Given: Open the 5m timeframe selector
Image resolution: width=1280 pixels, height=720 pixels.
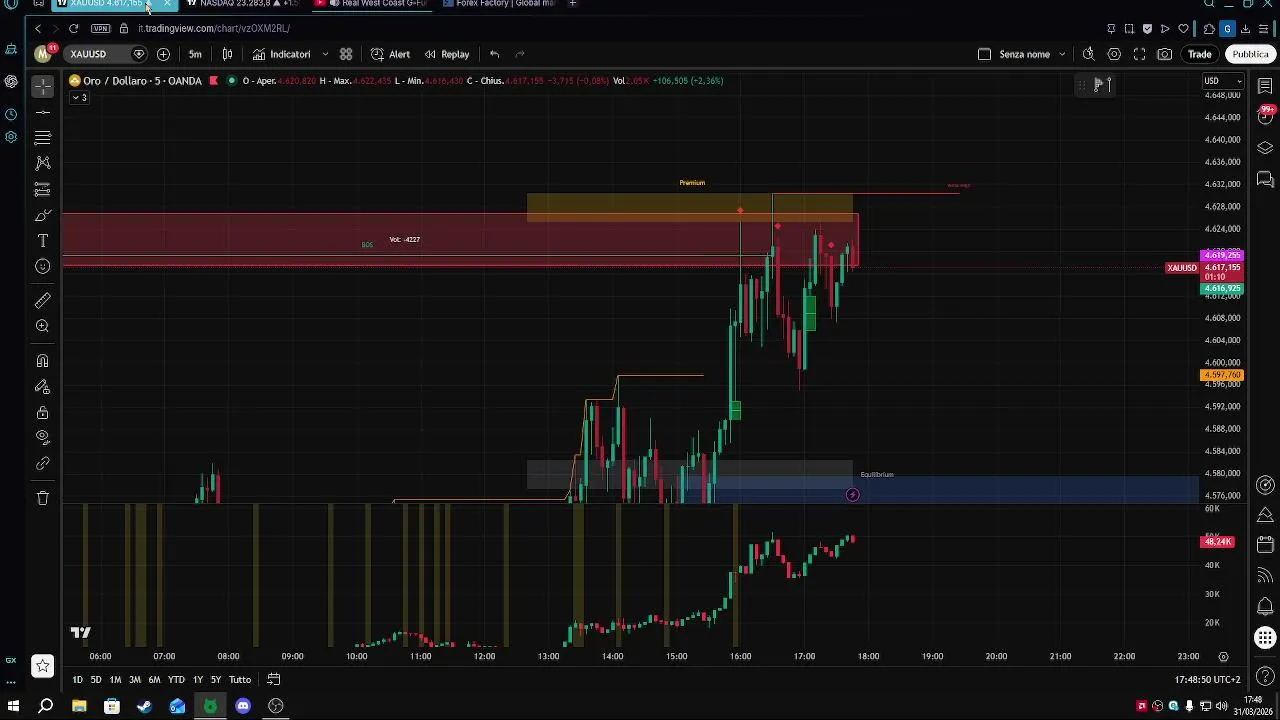Looking at the screenshot, I should (195, 54).
